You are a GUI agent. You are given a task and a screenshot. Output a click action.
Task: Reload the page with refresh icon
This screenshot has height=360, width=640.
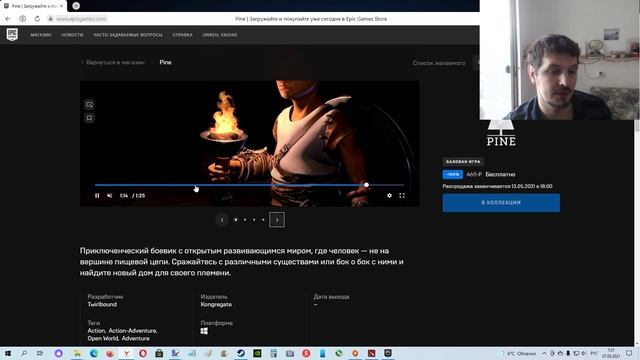click(37, 19)
